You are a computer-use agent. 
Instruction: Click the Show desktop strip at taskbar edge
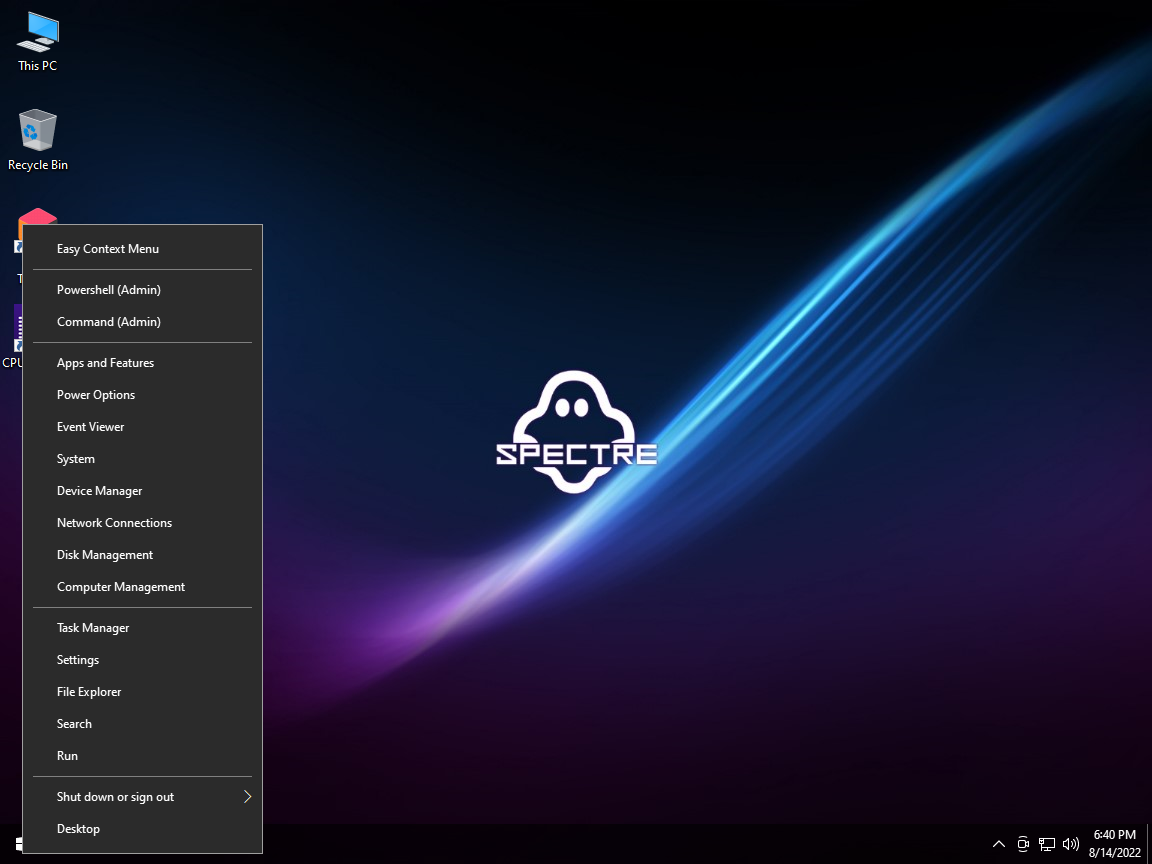pos(1149,844)
